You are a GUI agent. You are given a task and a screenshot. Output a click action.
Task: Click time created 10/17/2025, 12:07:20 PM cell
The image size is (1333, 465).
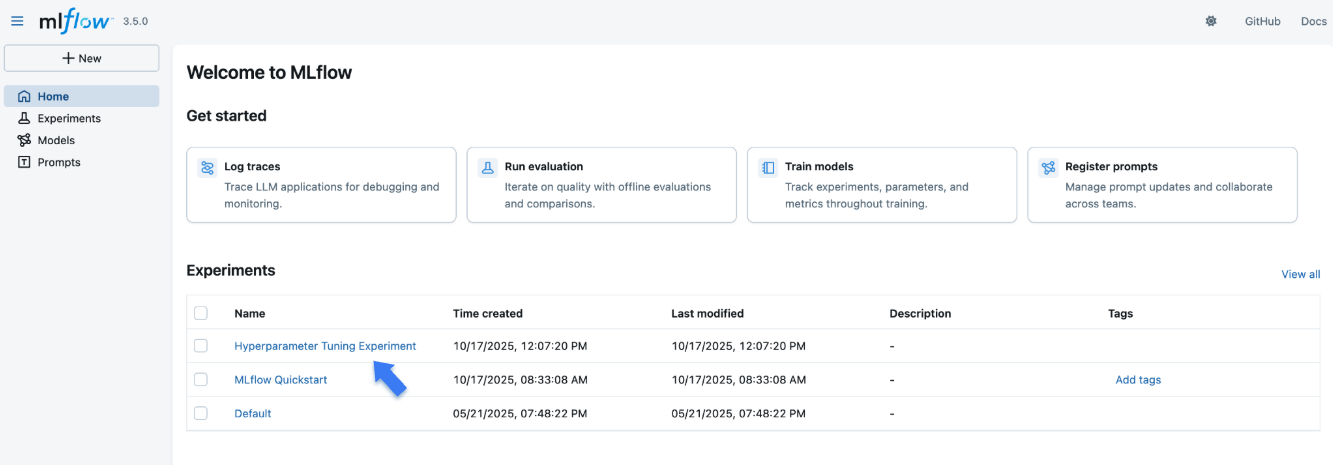click(520, 346)
